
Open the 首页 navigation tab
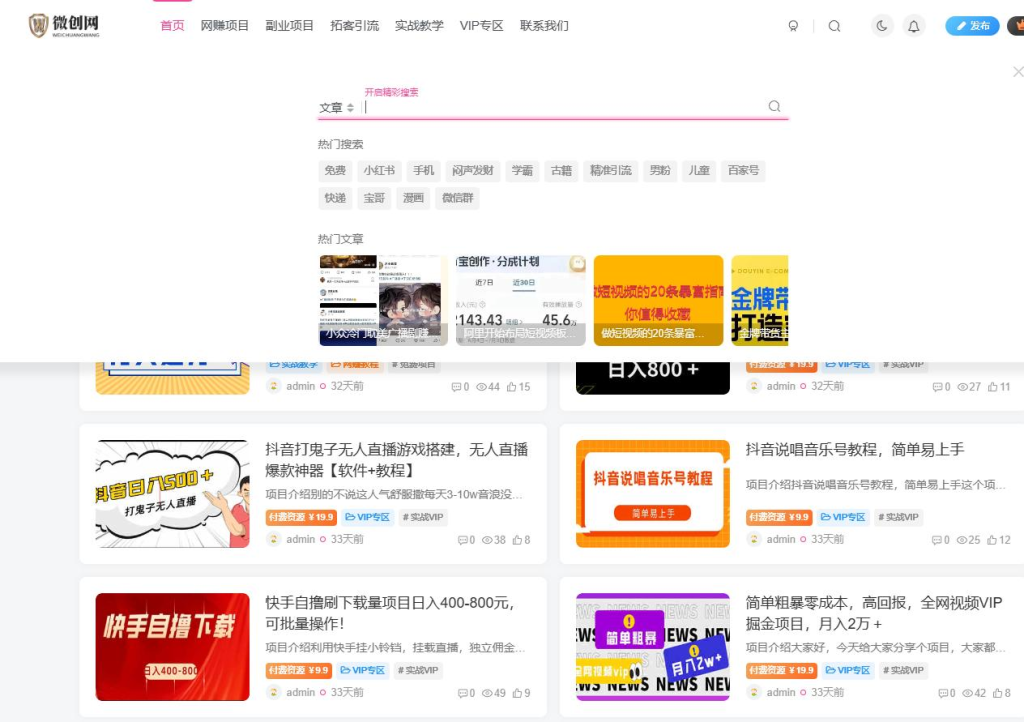coord(172,25)
